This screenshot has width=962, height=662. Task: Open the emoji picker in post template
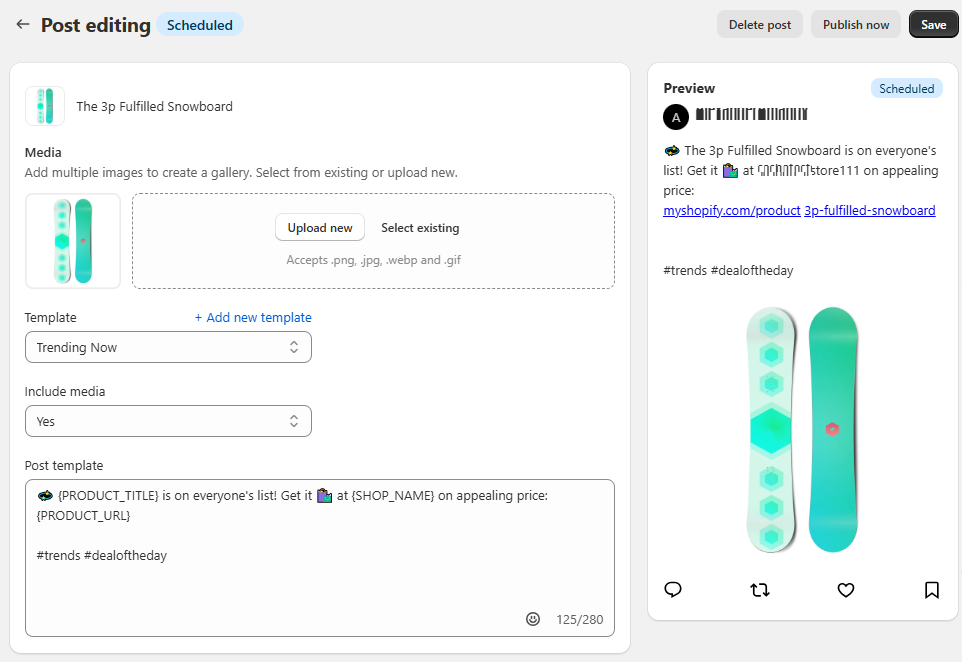pyautogui.click(x=533, y=619)
